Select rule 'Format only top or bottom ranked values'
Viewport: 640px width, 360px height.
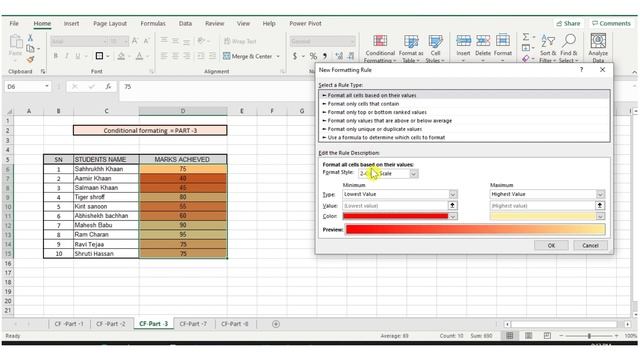coord(377,112)
